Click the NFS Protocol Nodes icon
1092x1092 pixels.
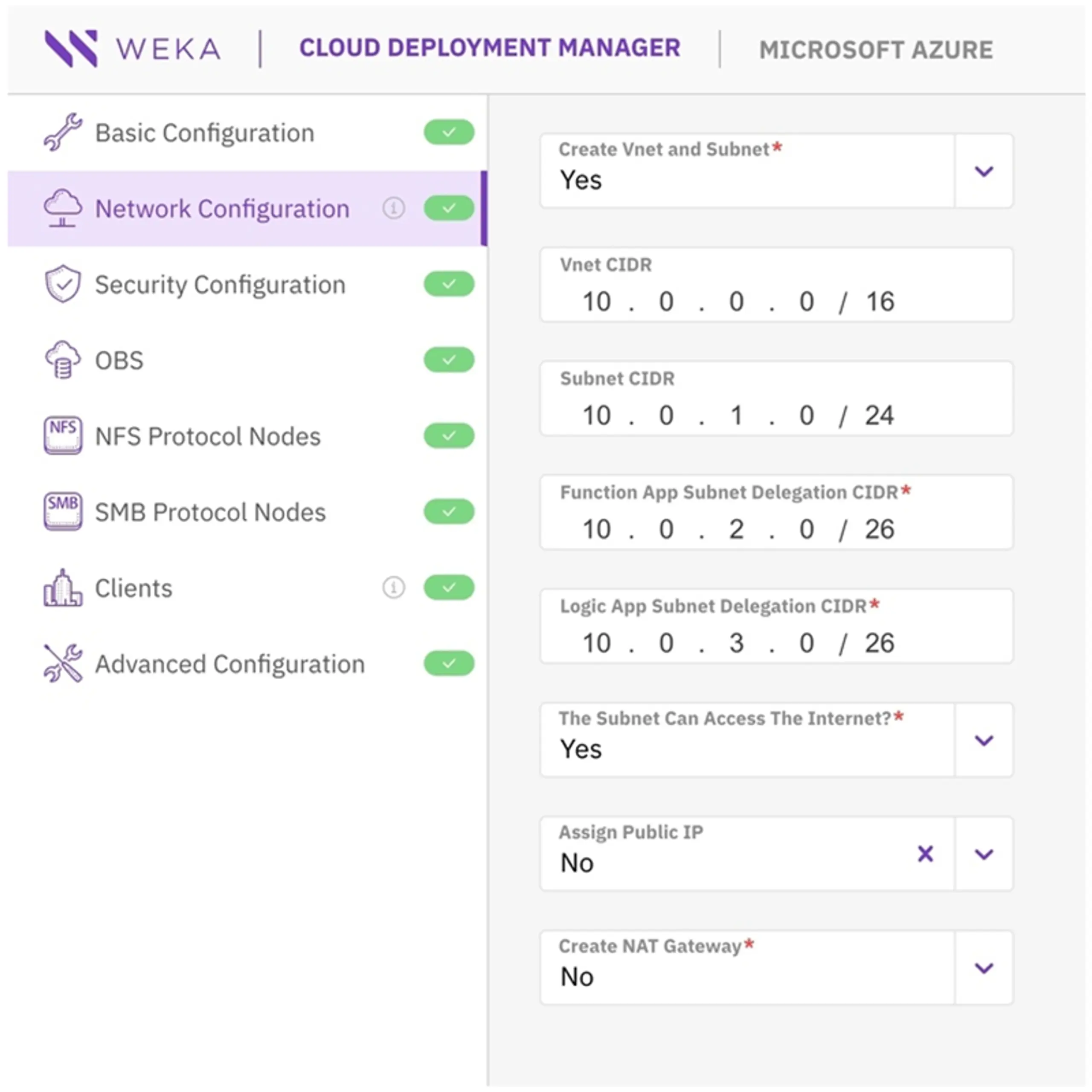pos(63,435)
